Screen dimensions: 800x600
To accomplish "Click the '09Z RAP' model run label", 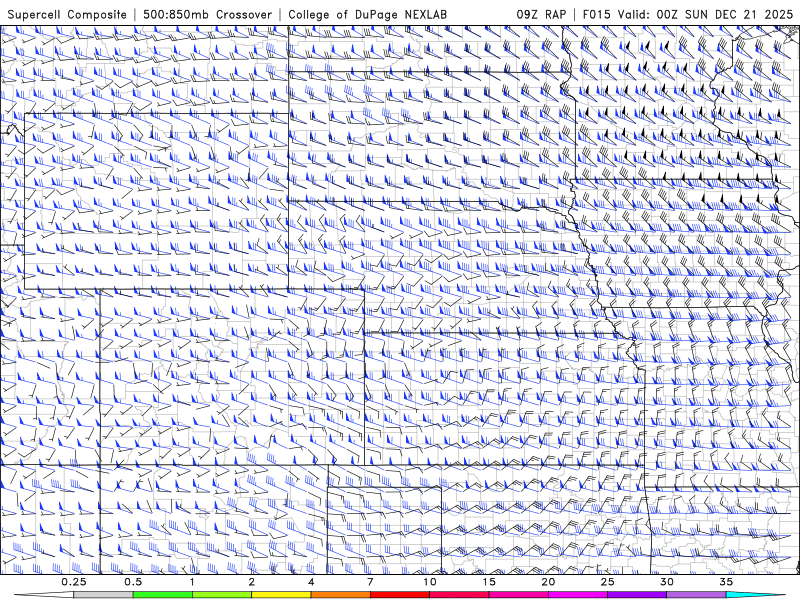I will [541, 14].
